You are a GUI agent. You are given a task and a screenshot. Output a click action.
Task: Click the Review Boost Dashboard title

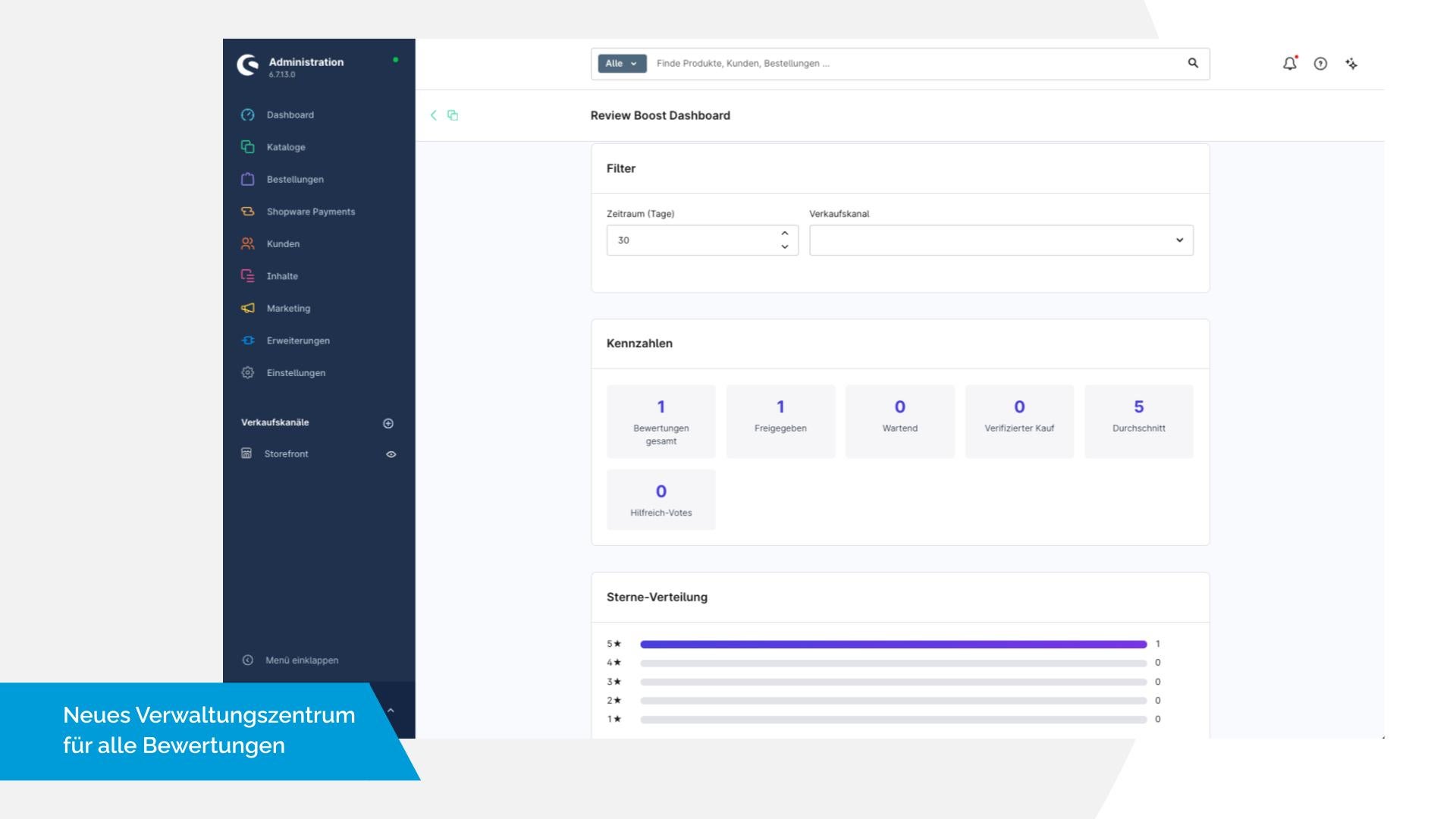pyautogui.click(x=661, y=115)
